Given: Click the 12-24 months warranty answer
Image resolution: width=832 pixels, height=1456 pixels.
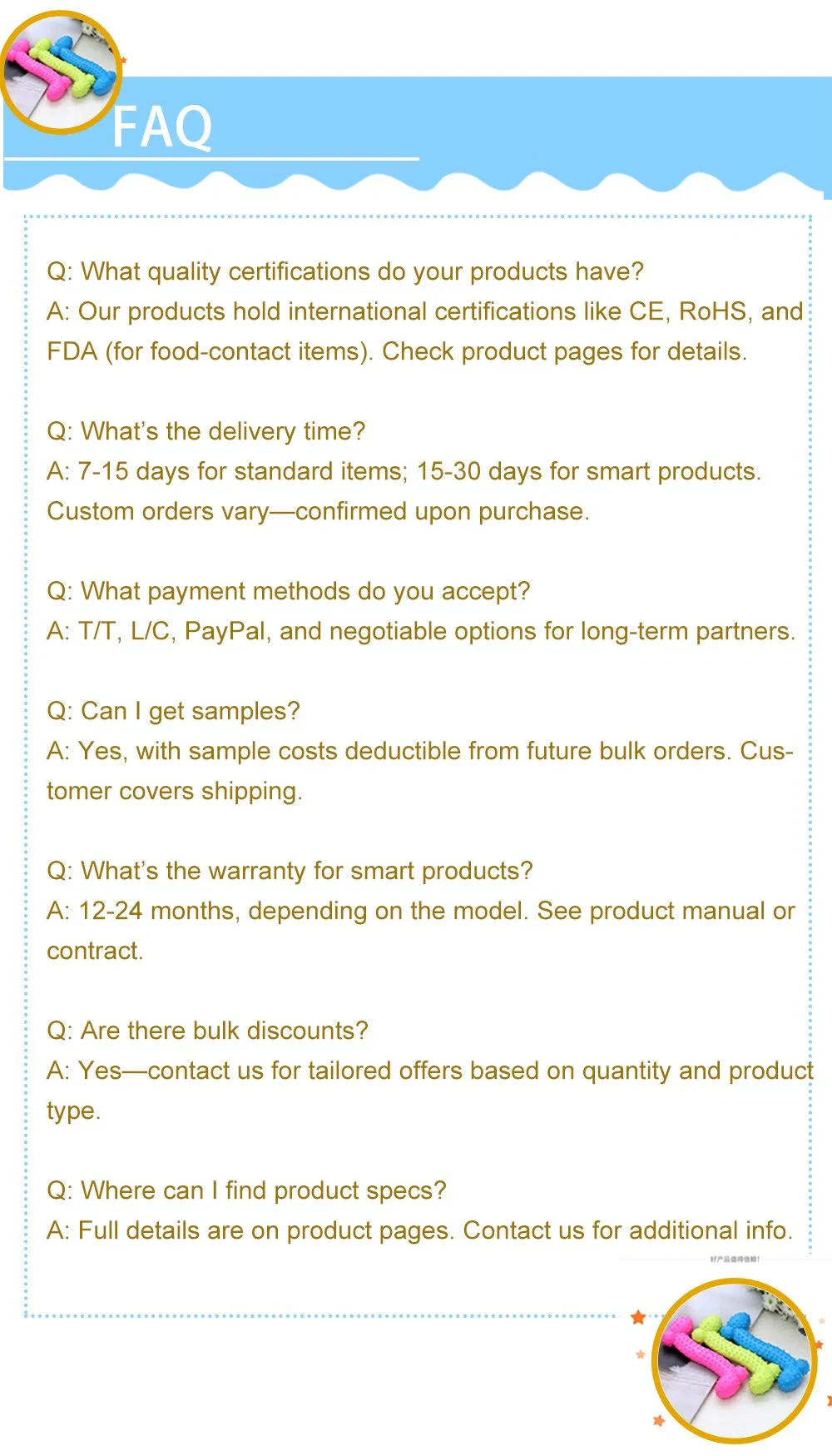Looking at the screenshot, I should [420, 911].
